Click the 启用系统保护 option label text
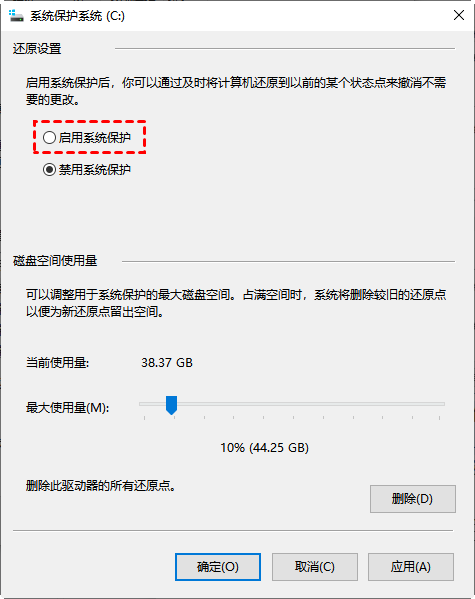Viewport: 475px width, 599px height. [95, 138]
